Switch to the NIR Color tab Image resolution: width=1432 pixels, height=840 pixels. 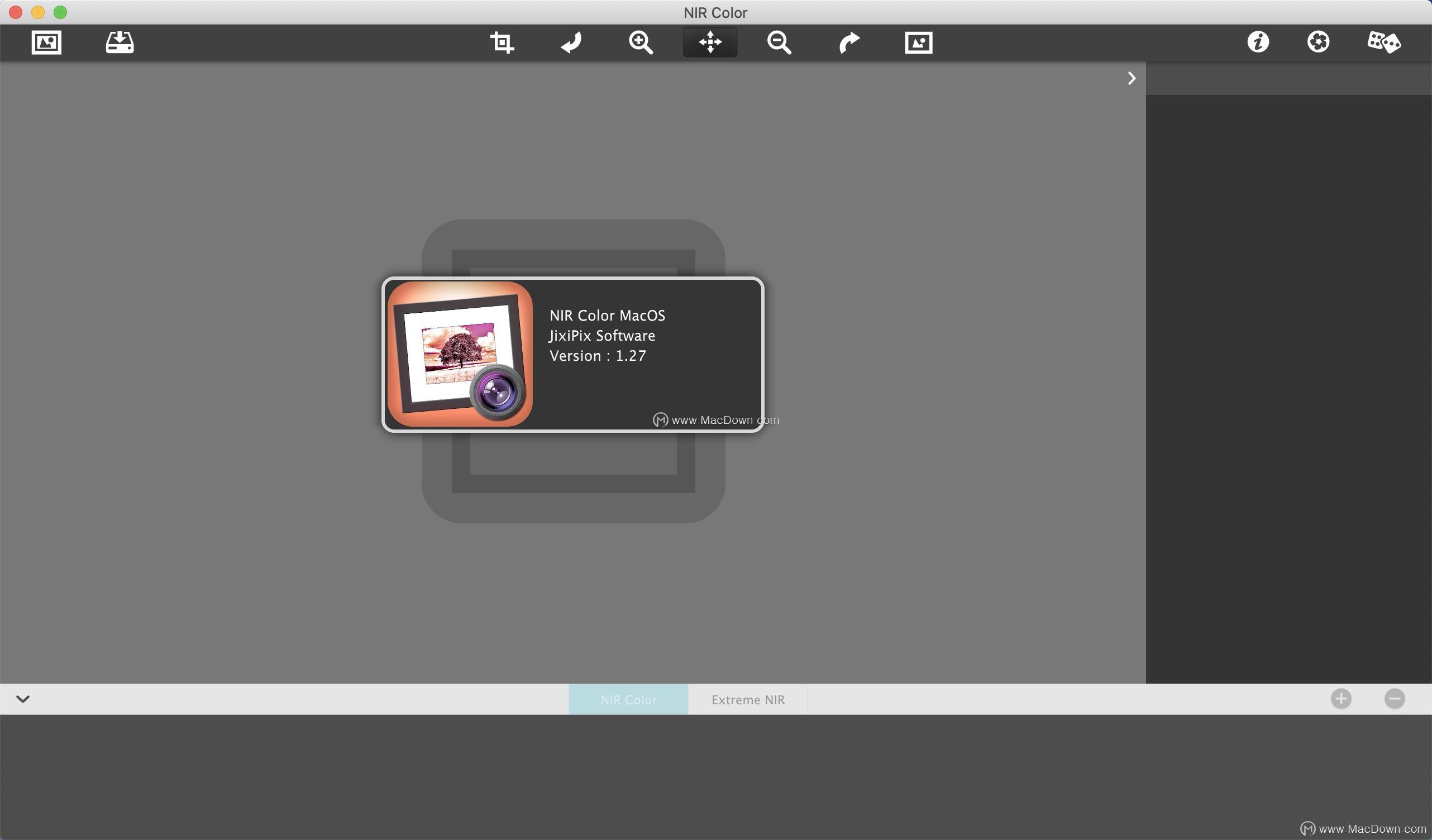(x=628, y=700)
